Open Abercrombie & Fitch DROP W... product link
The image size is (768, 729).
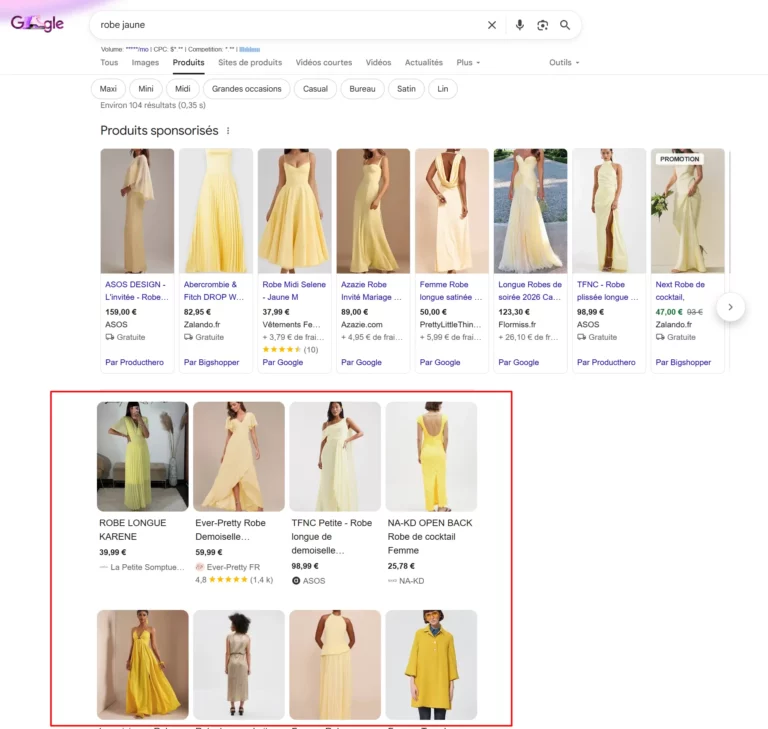coord(214,291)
